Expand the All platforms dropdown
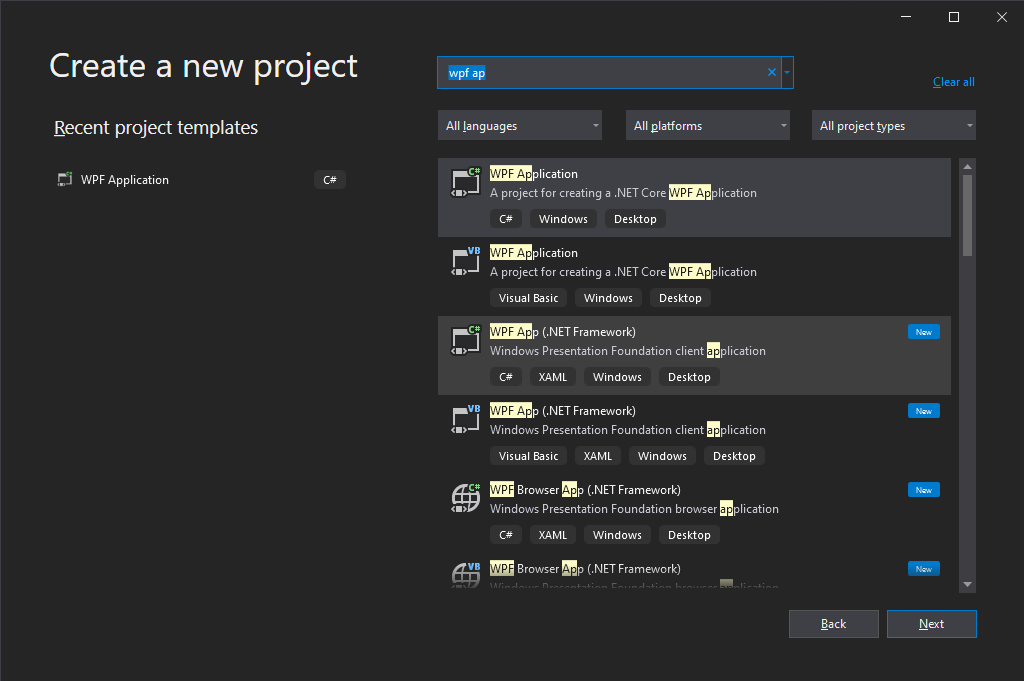Viewport: 1024px width, 681px height. click(x=708, y=125)
